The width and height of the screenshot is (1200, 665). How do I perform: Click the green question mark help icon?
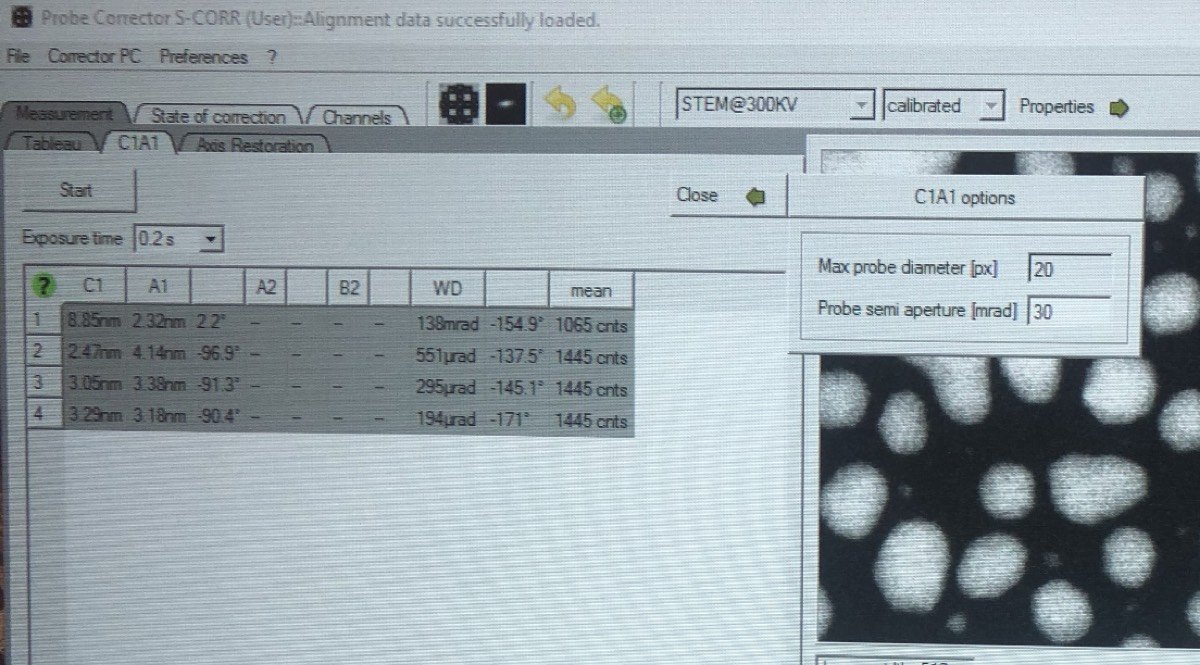[42, 287]
